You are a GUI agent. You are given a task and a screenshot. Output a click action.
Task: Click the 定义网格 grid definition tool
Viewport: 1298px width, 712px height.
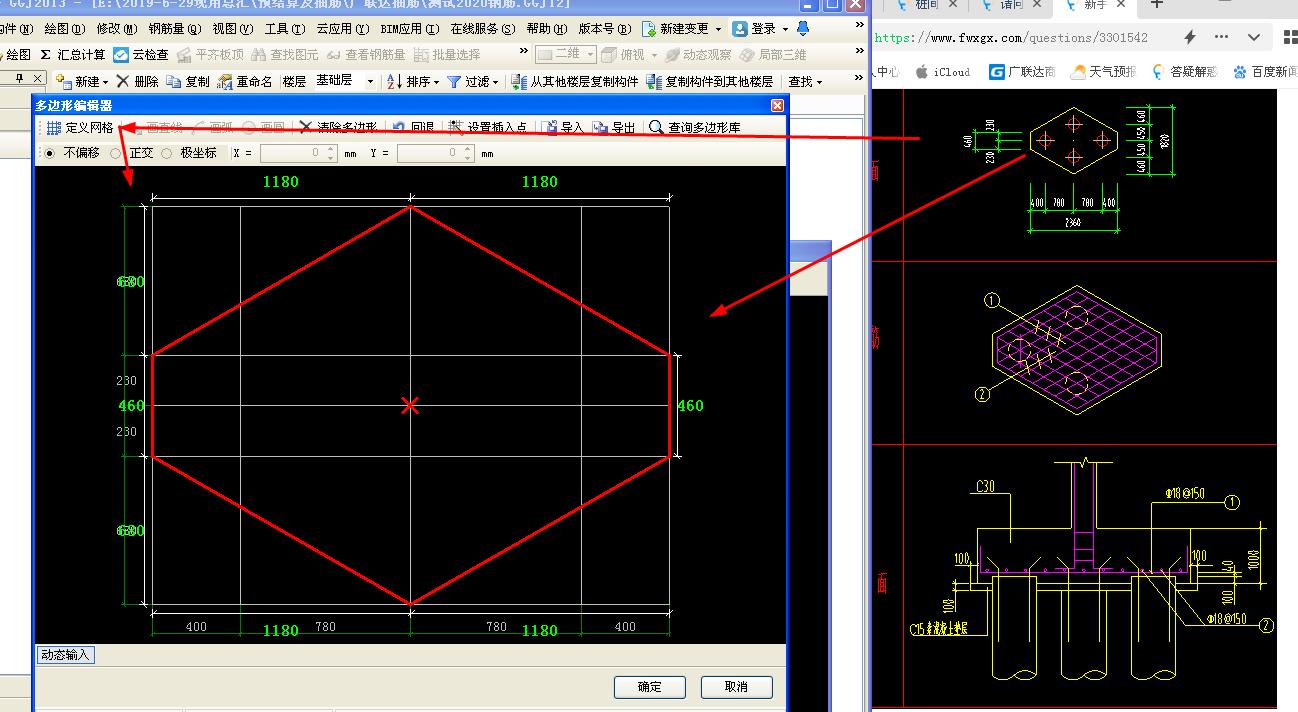point(80,128)
